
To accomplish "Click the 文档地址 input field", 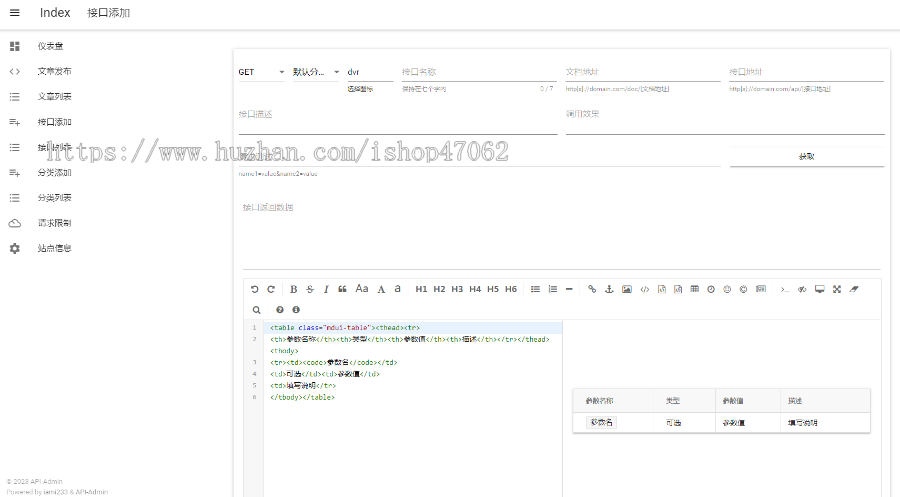I will click(643, 72).
